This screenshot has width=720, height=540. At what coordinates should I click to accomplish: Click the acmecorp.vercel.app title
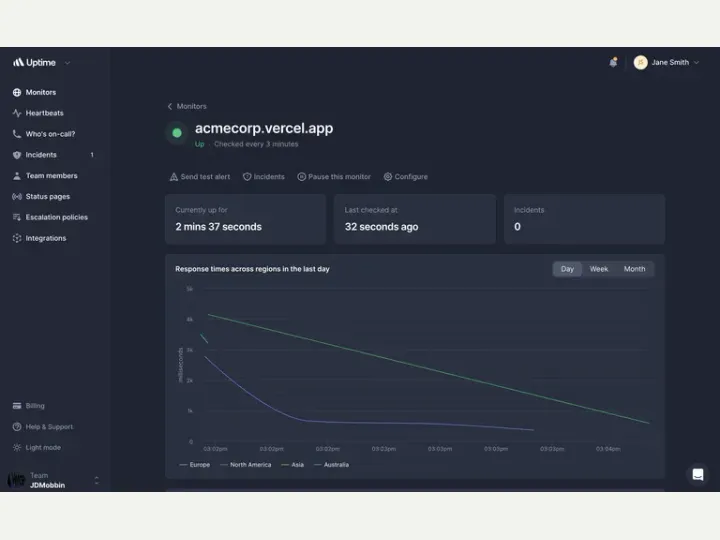[x=264, y=128]
